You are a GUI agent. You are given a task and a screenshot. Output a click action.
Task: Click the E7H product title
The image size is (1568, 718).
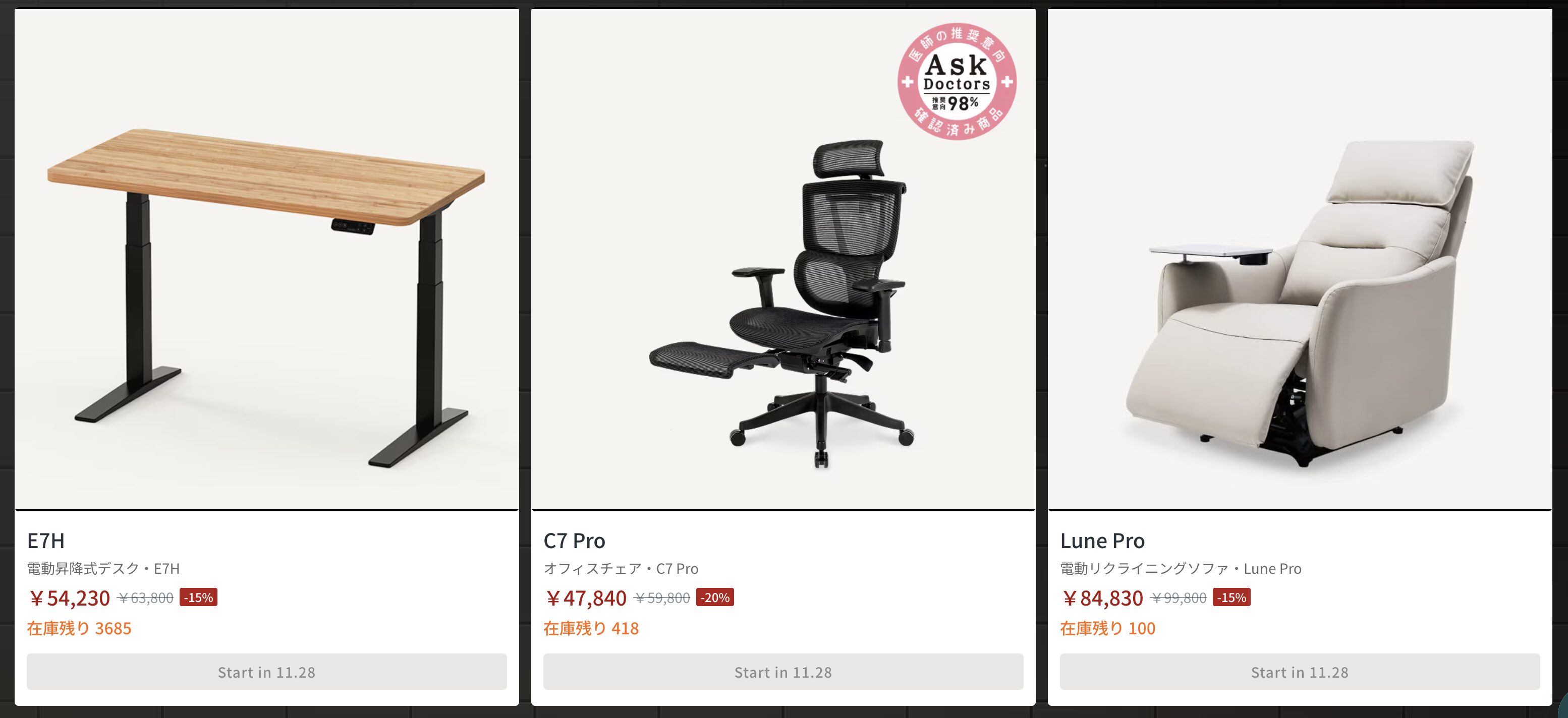(x=45, y=541)
